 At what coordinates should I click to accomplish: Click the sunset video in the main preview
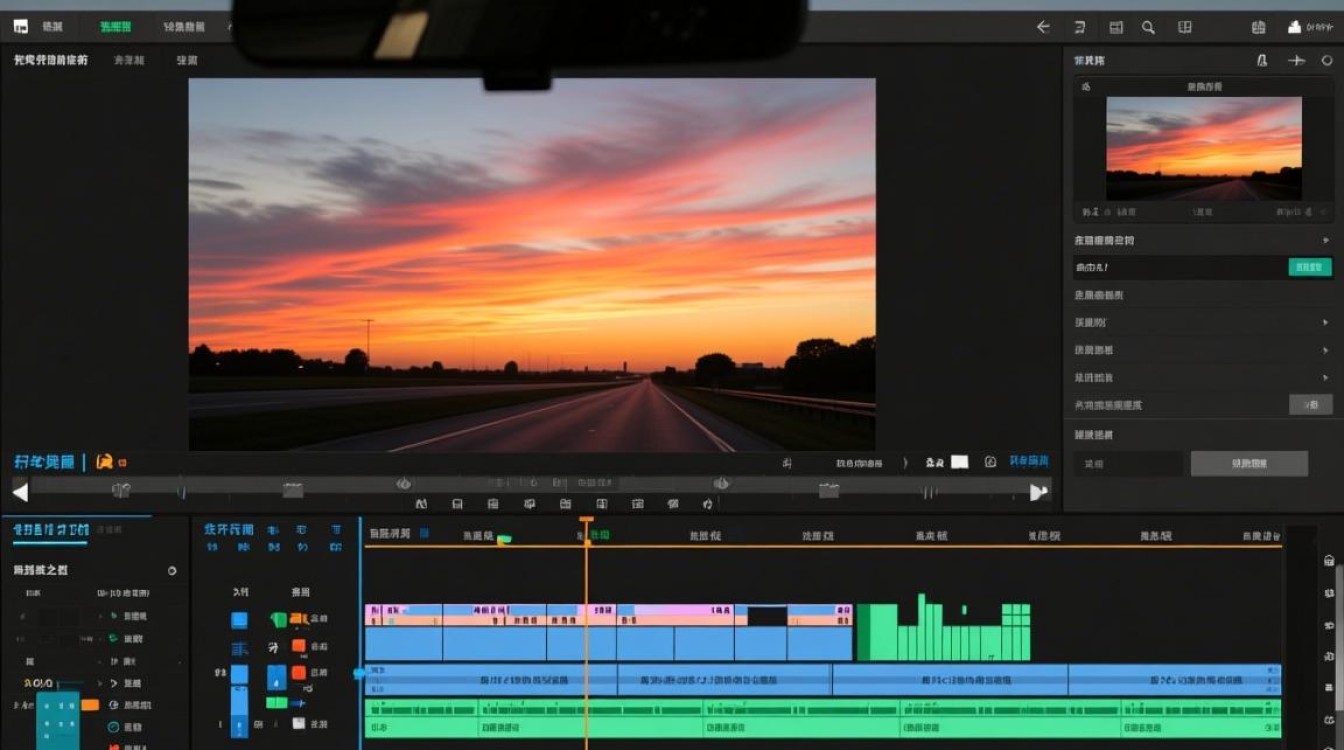532,264
